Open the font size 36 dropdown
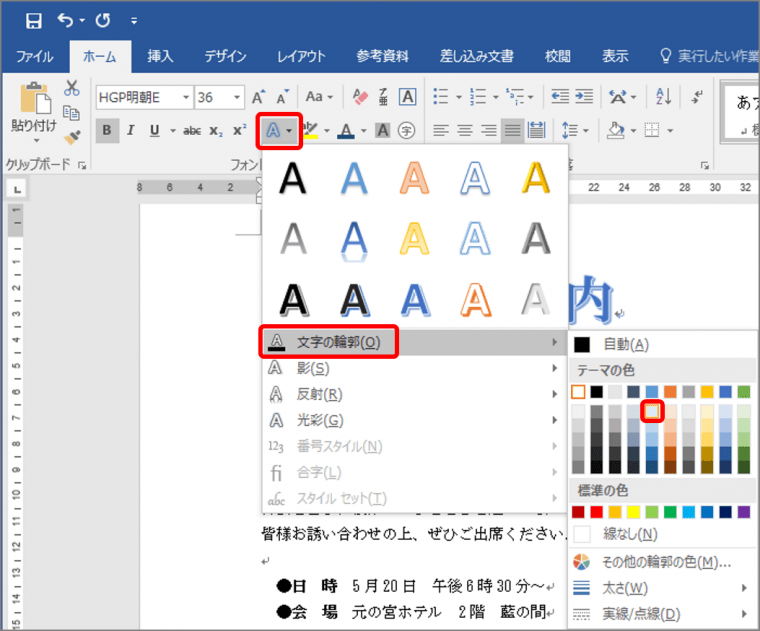 pyautogui.click(x=237, y=97)
